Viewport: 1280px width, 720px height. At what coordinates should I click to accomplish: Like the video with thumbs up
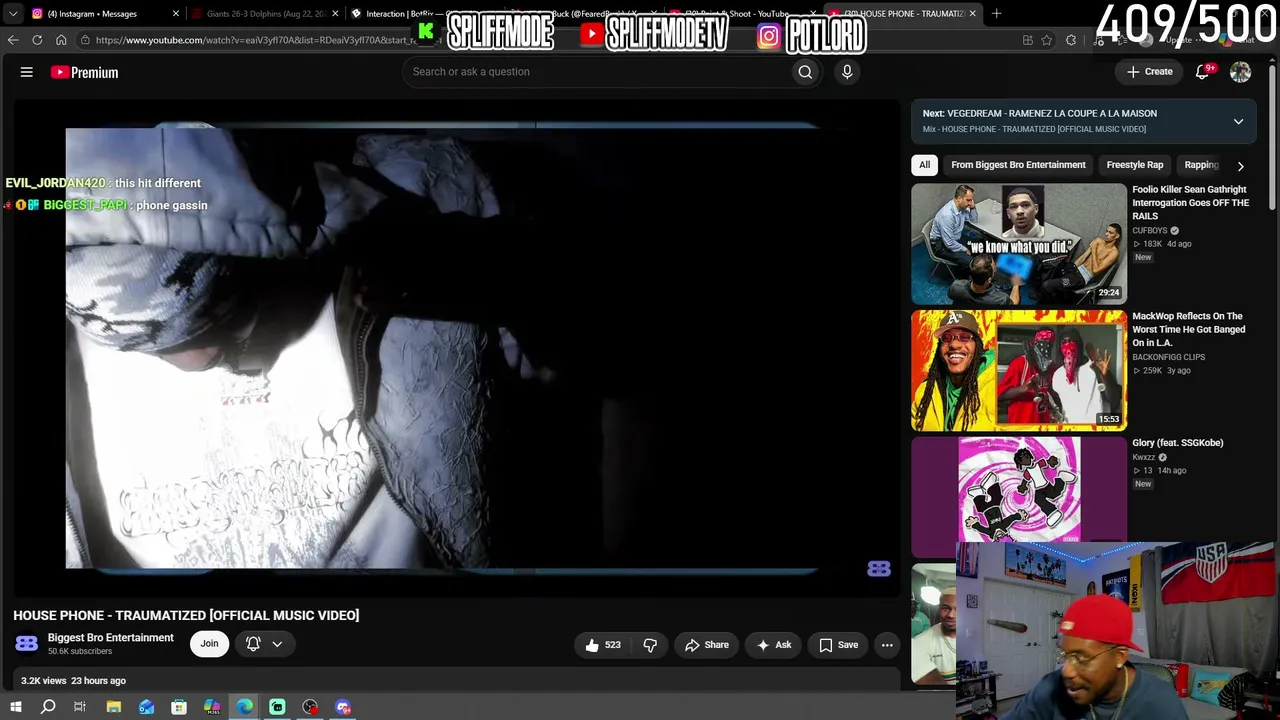click(x=603, y=645)
